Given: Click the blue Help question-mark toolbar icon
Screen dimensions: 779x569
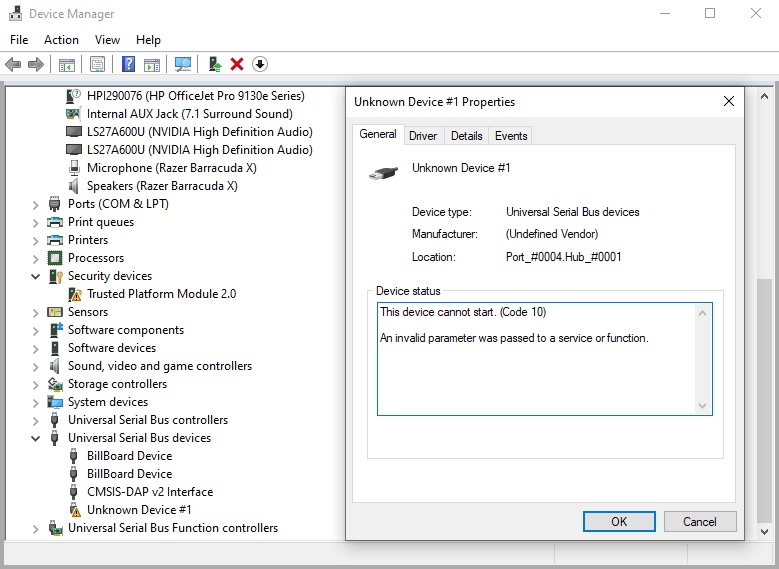Looking at the screenshot, I should (x=128, y=64).
